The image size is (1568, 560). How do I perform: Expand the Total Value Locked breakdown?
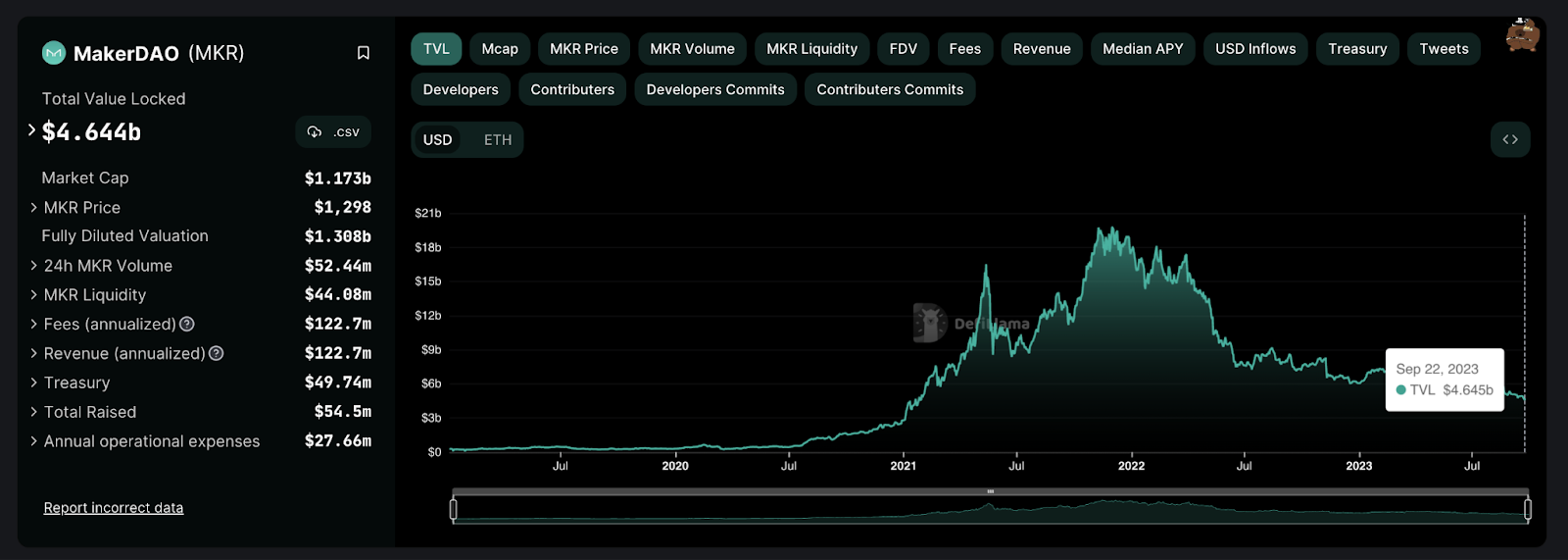point(31,129)
